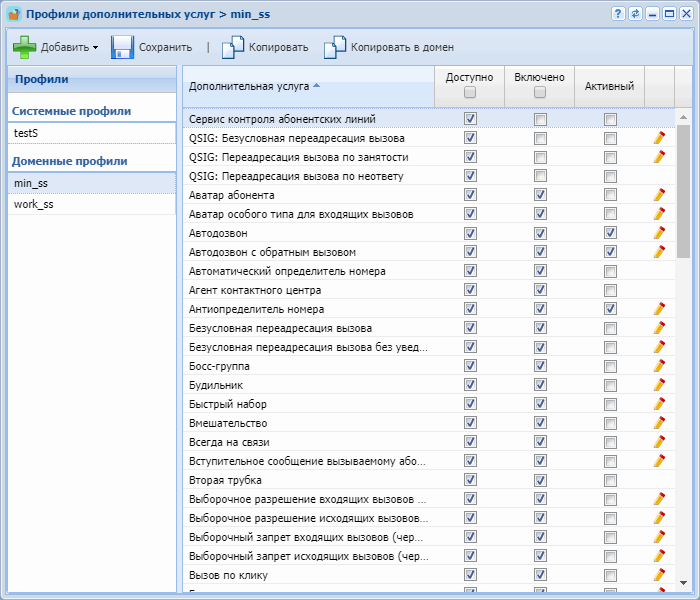This screenshot has width=700, height=600.
Task: Click the Copy to domain icon
Action: coord(335,47)
